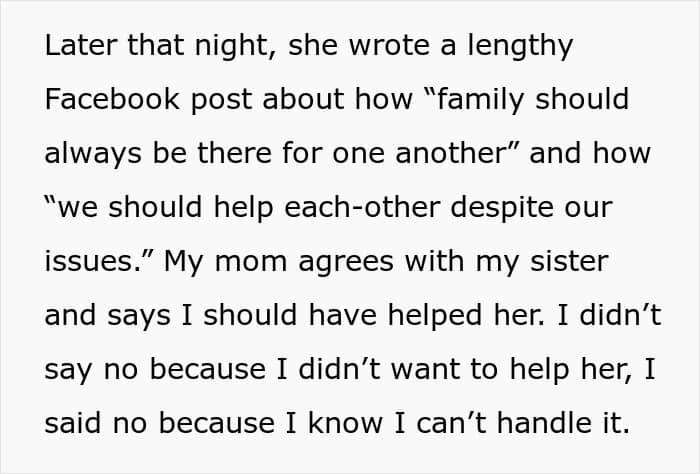Click the word "know" in last line
Image resolution: width=700 pixels, height=474 pixels.
pyautogui.click(x=345, y=423)
